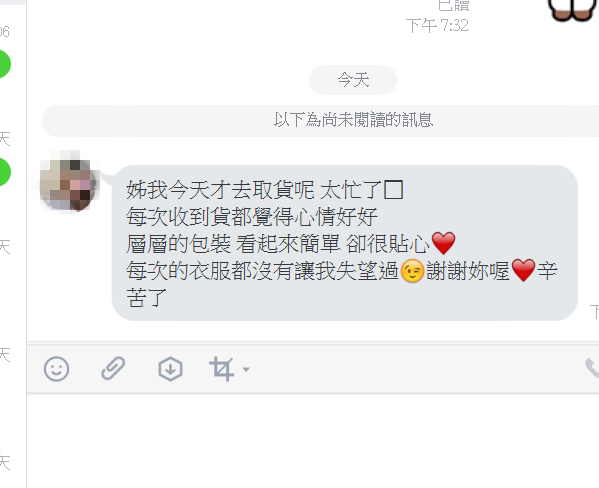Click the red heart after 貼心
The height and width of the screenshot is (488, 599).
click(x=443, y=243)
